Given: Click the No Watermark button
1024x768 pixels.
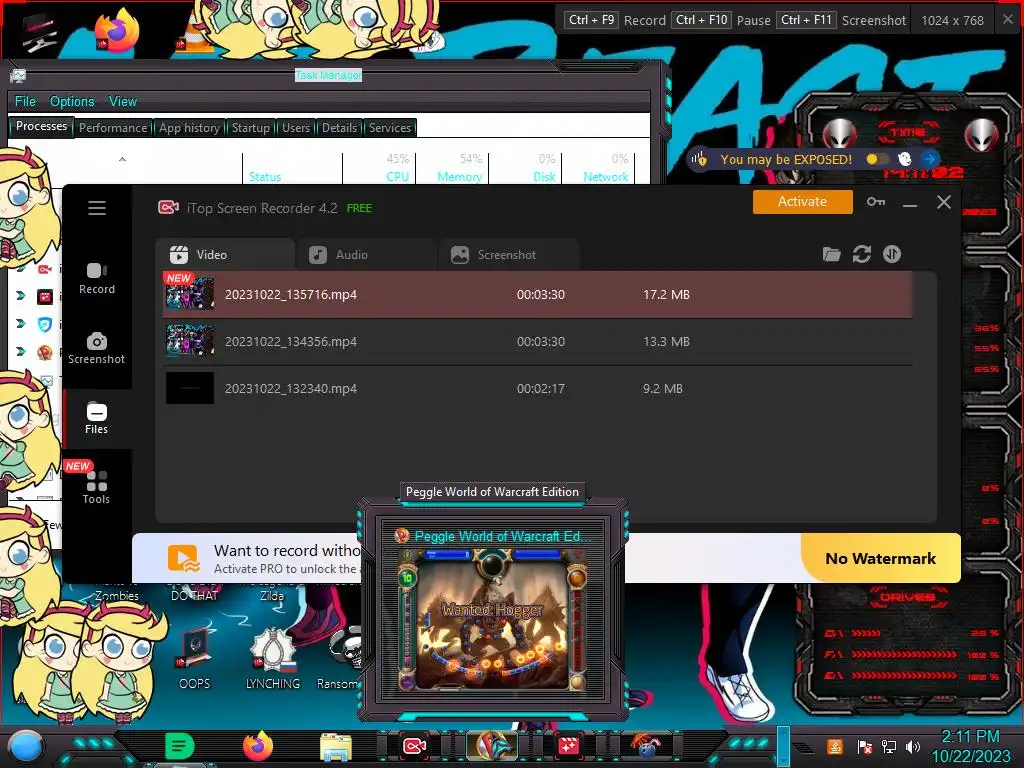Looking at the screenshot, I should [x=880, y=558].
